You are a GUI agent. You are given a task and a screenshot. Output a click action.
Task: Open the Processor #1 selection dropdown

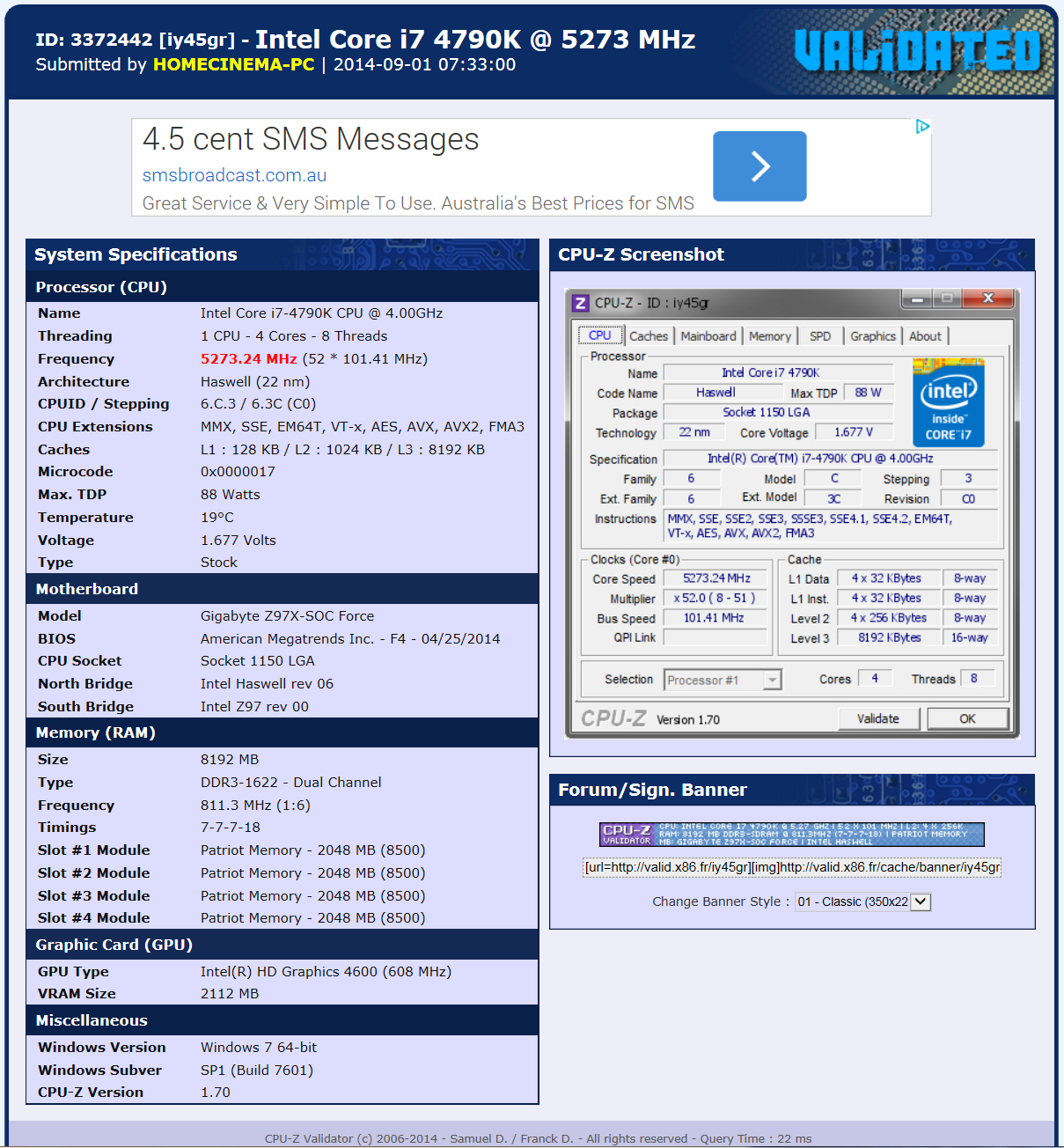click(723, 680)
